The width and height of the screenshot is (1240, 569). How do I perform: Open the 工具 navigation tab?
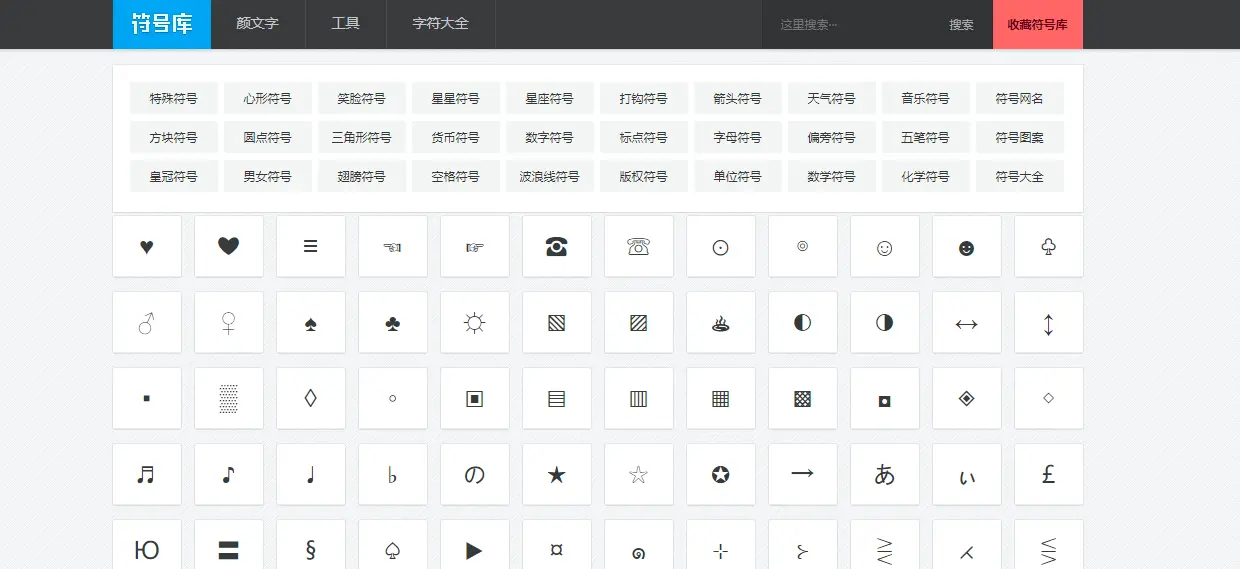pos(346,24)
